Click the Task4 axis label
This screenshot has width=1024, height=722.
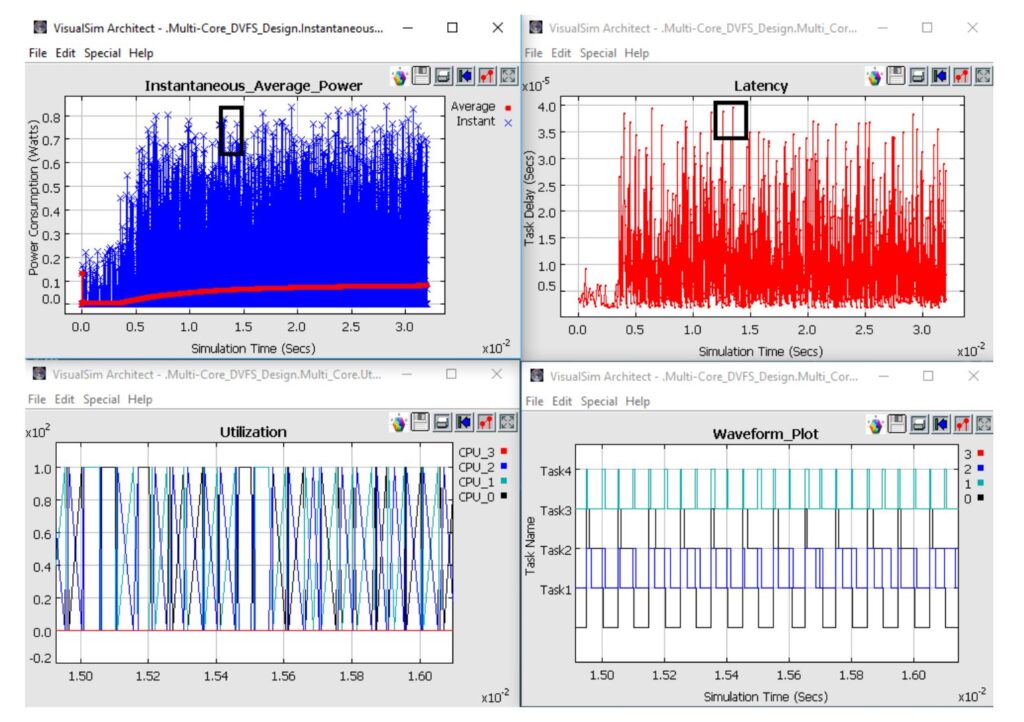pos(556,471)
